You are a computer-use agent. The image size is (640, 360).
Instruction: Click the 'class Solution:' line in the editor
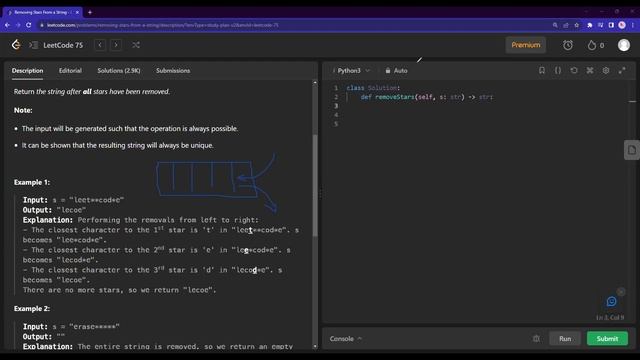(373, 88)
